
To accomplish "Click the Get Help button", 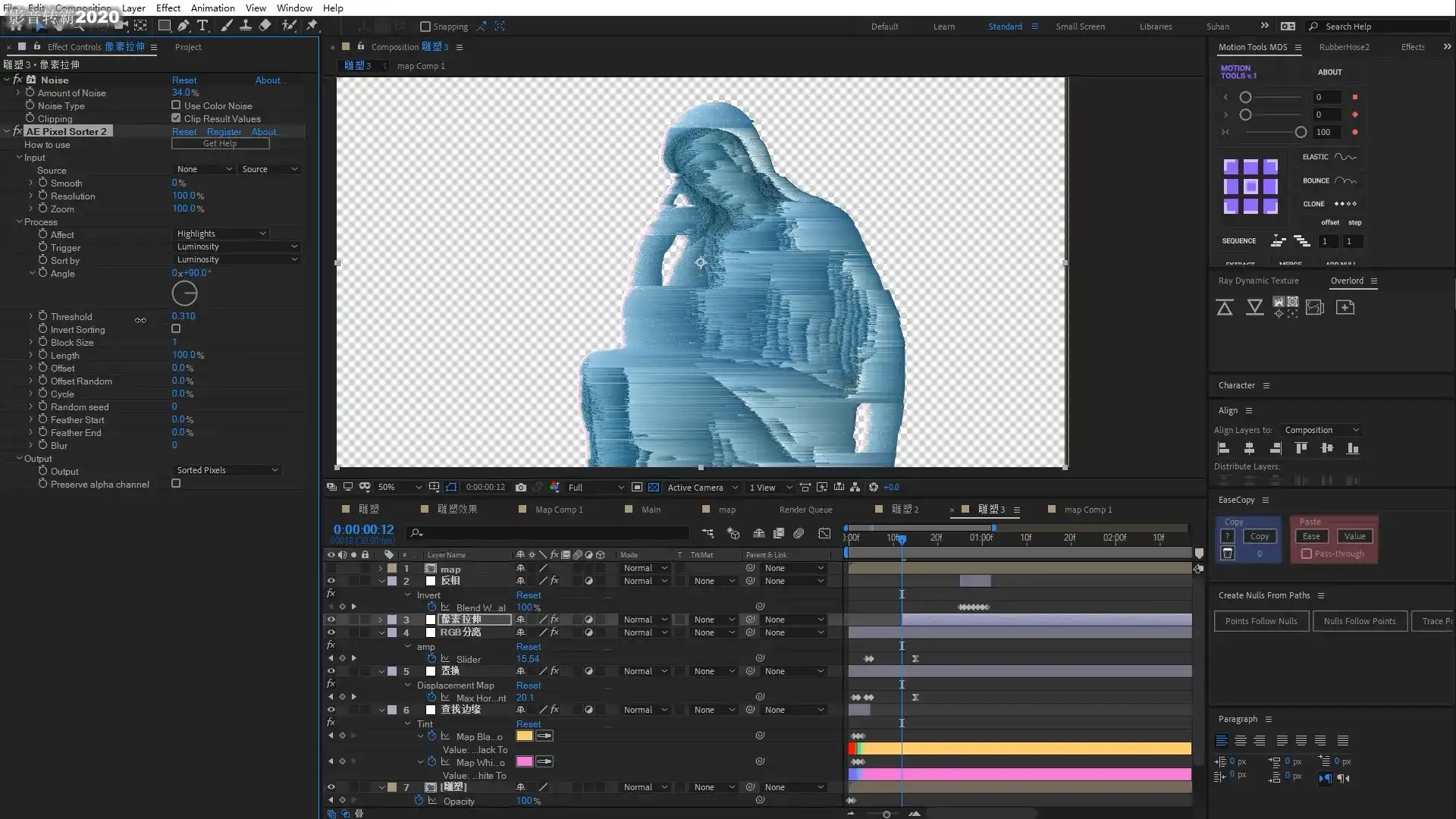I will (220, 143).
